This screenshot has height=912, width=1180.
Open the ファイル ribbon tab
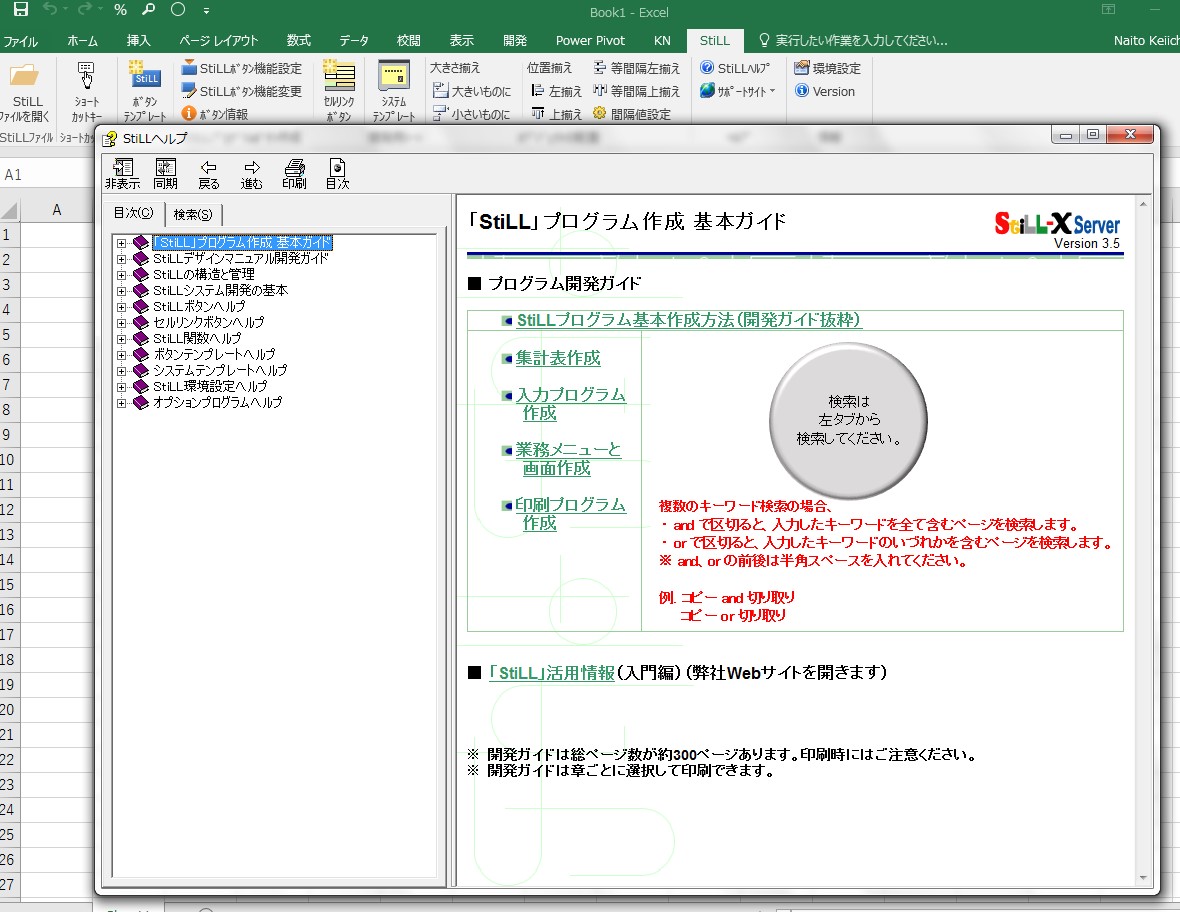pos(20,41)
